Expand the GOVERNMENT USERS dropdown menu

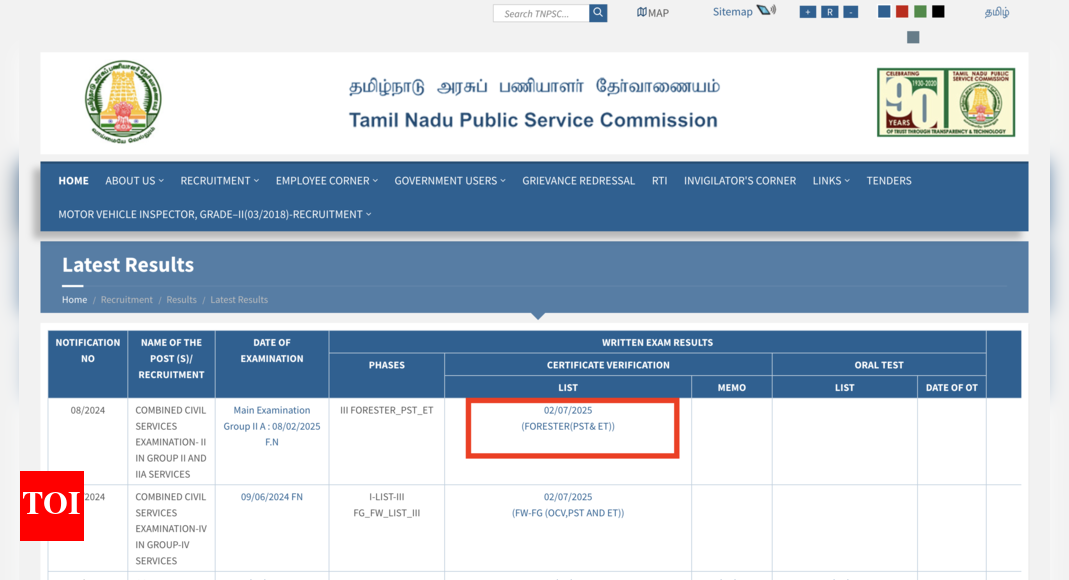(x=450, y=181)
